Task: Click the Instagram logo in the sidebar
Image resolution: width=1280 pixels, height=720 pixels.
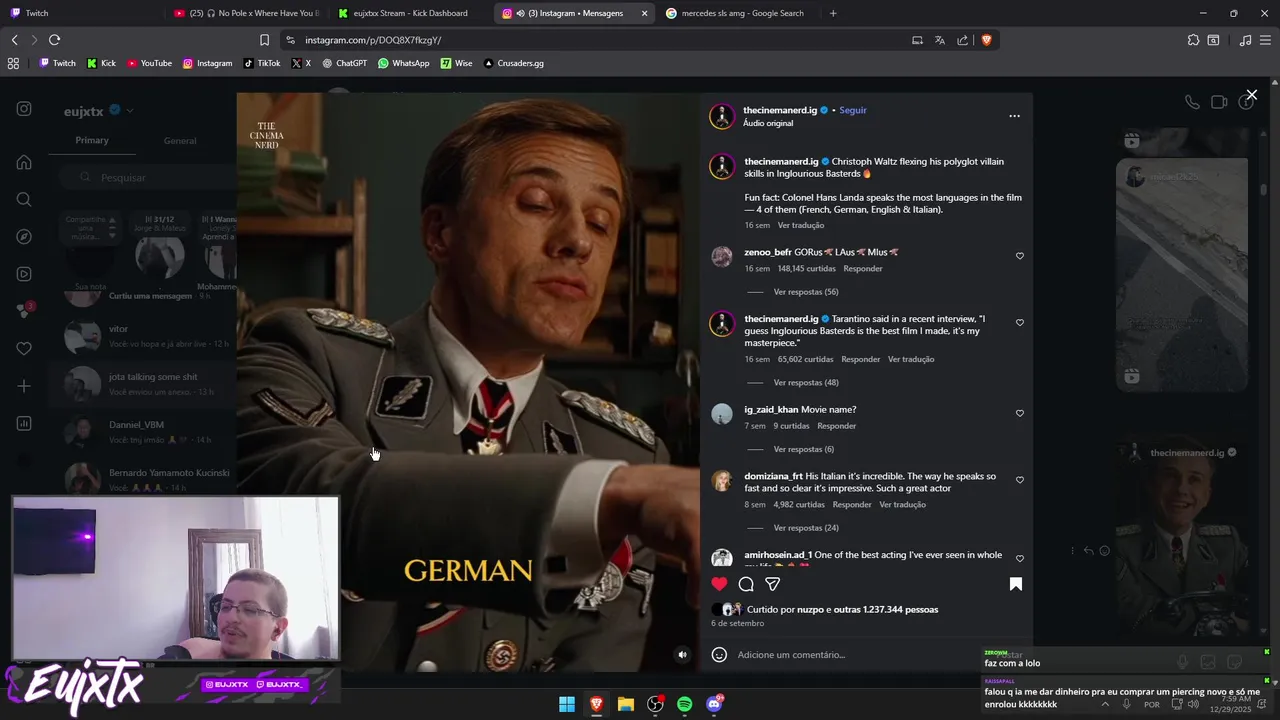Action: [x=24, y=109]
